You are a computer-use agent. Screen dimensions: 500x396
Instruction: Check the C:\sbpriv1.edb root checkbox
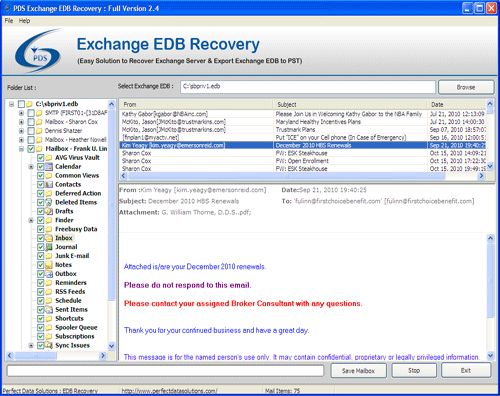point(21,104)
